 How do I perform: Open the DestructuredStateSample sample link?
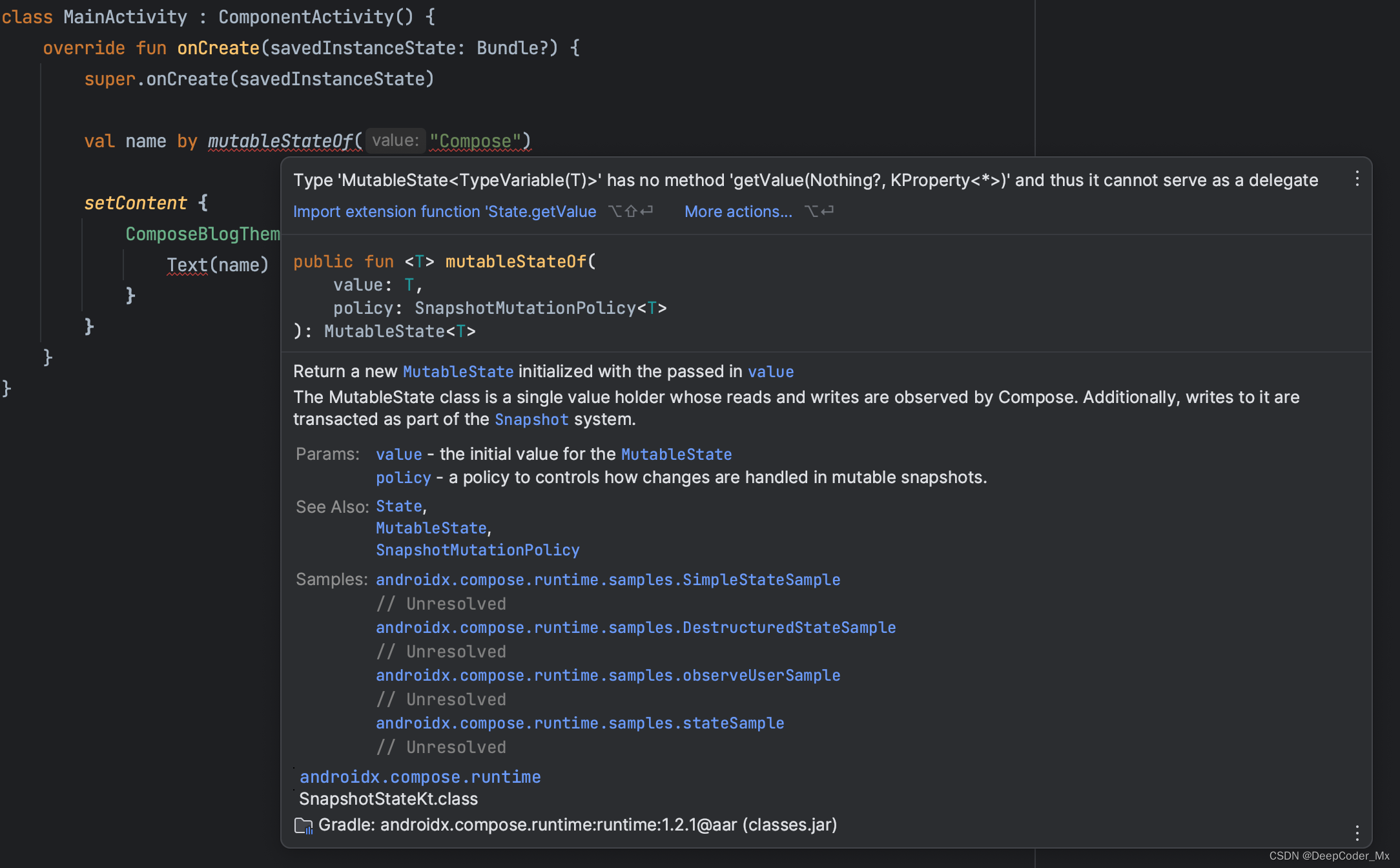(x=635, y=628)
